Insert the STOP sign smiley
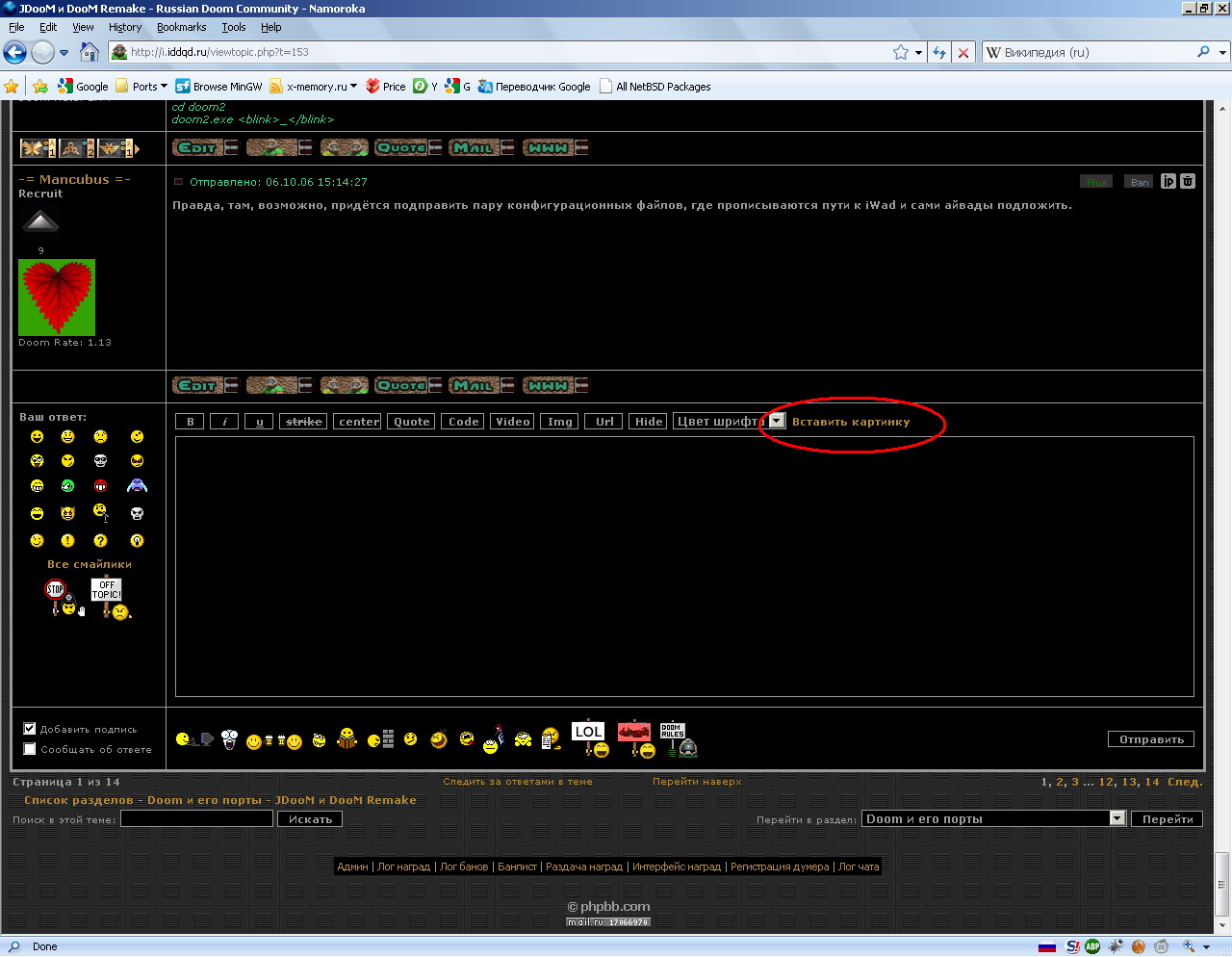Viewport: 1232px width, 957px height. point(60,597)
